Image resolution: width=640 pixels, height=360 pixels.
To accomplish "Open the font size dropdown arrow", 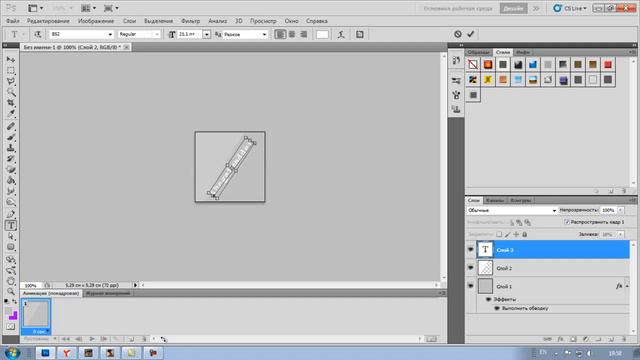I will [x=207, y=34].
